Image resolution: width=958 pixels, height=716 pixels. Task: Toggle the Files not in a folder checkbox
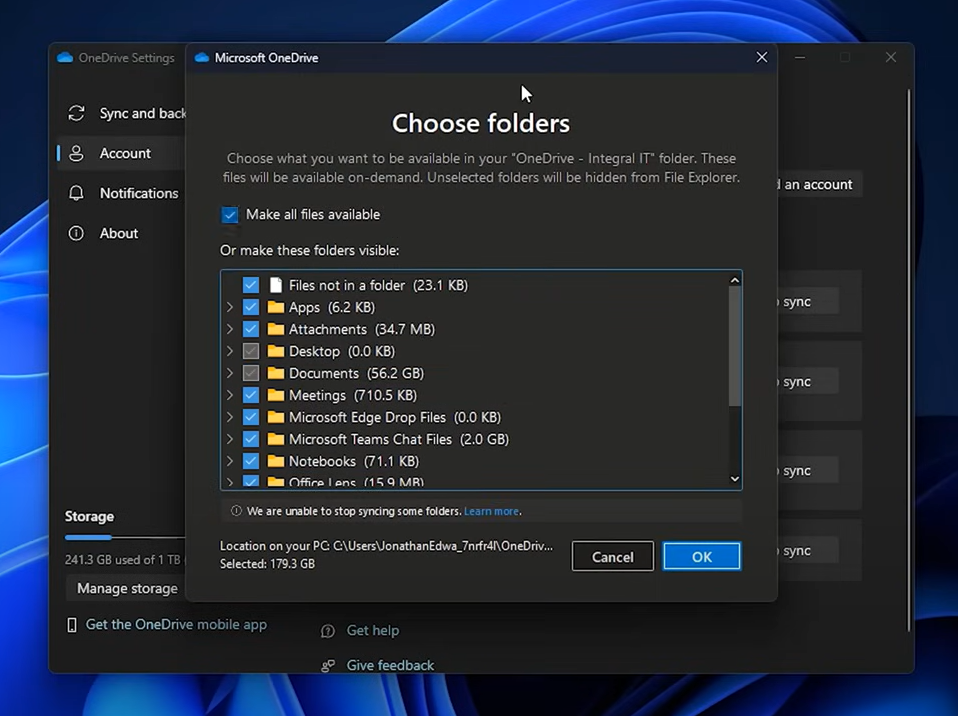point(250,285)
